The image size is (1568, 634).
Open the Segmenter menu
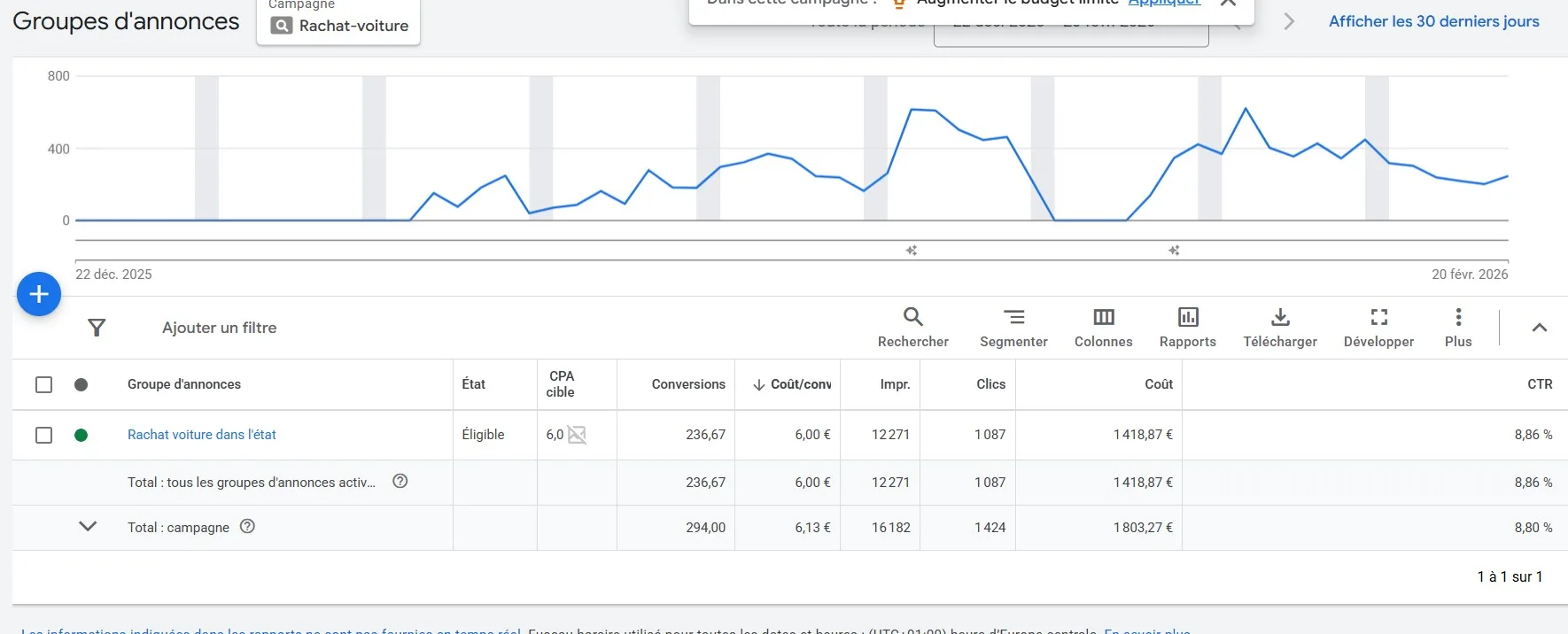(x=1013, y=328)
